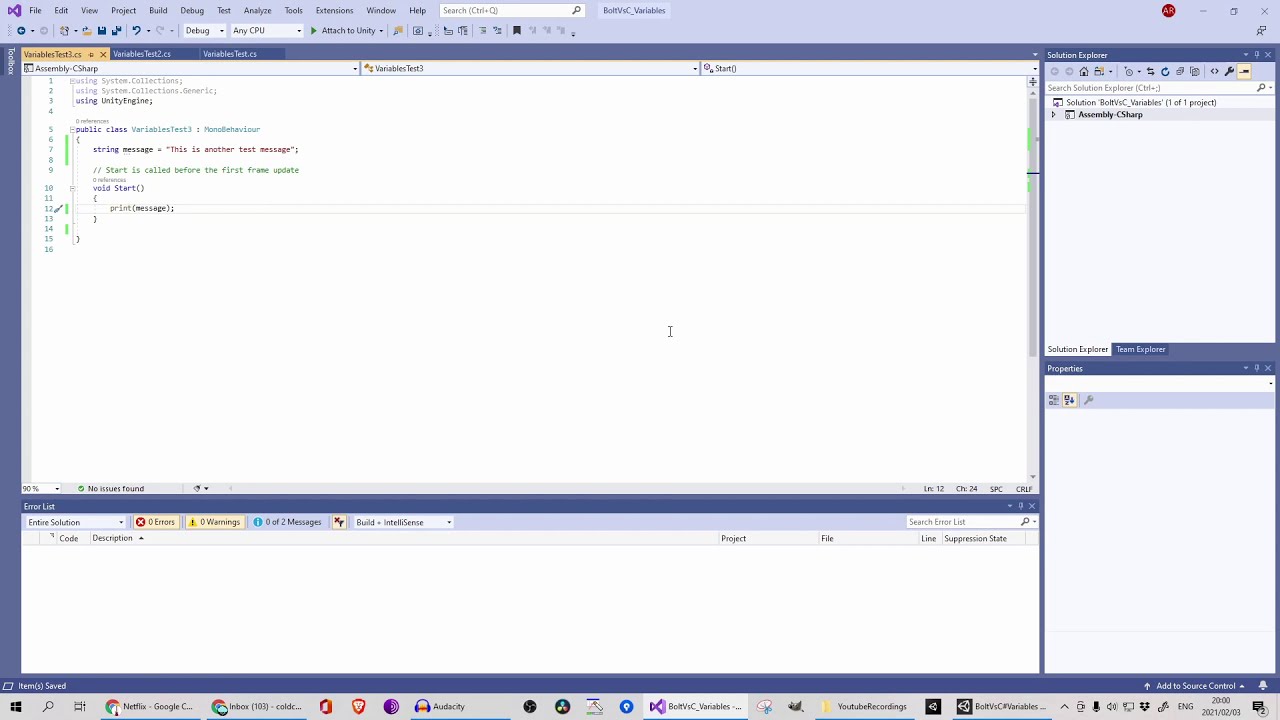This screenshot has width=1280, height=720.
Task: Click the wrench icon in Properties panel
Action: pyautogui.click(x=1089, y=400)
